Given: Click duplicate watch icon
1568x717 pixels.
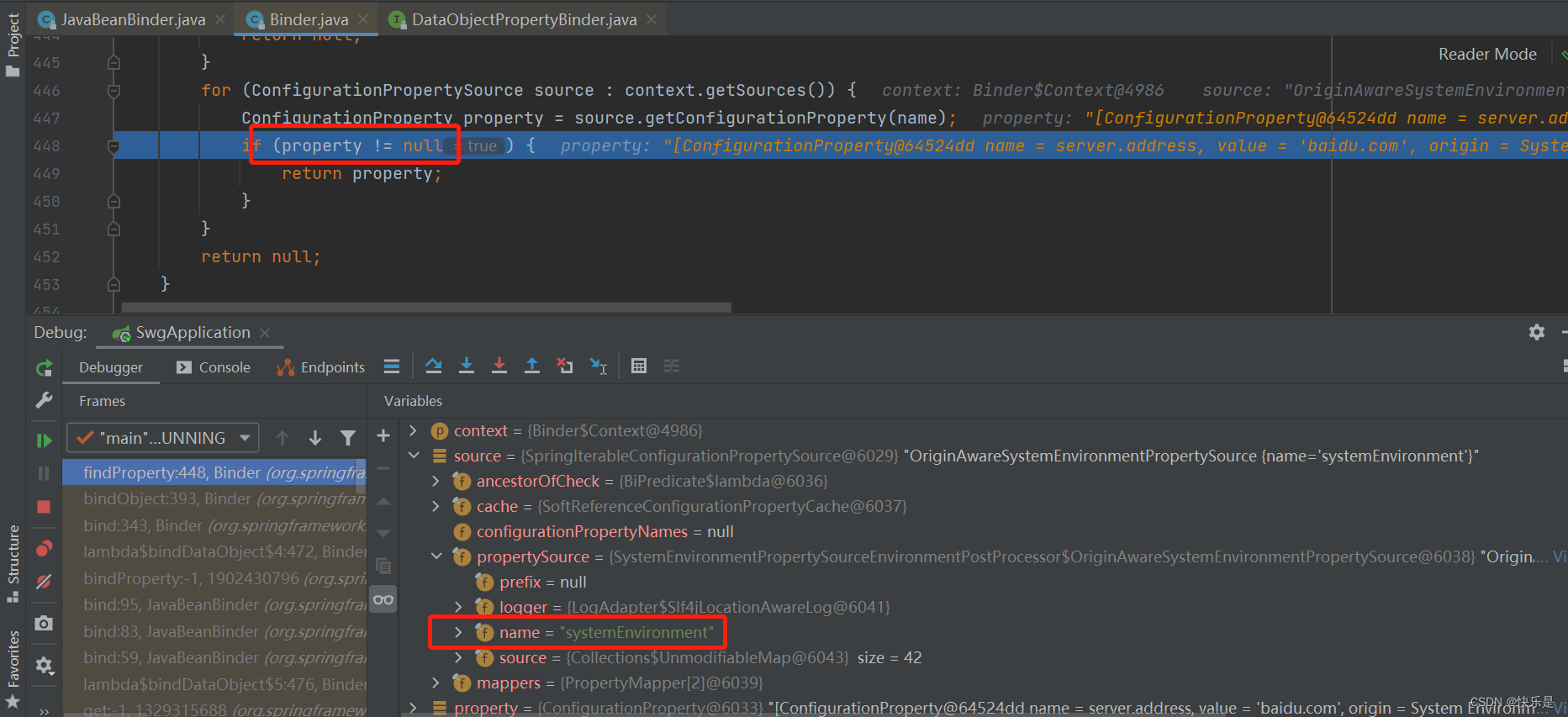Looking at the screenshot, I should [383, 566].
